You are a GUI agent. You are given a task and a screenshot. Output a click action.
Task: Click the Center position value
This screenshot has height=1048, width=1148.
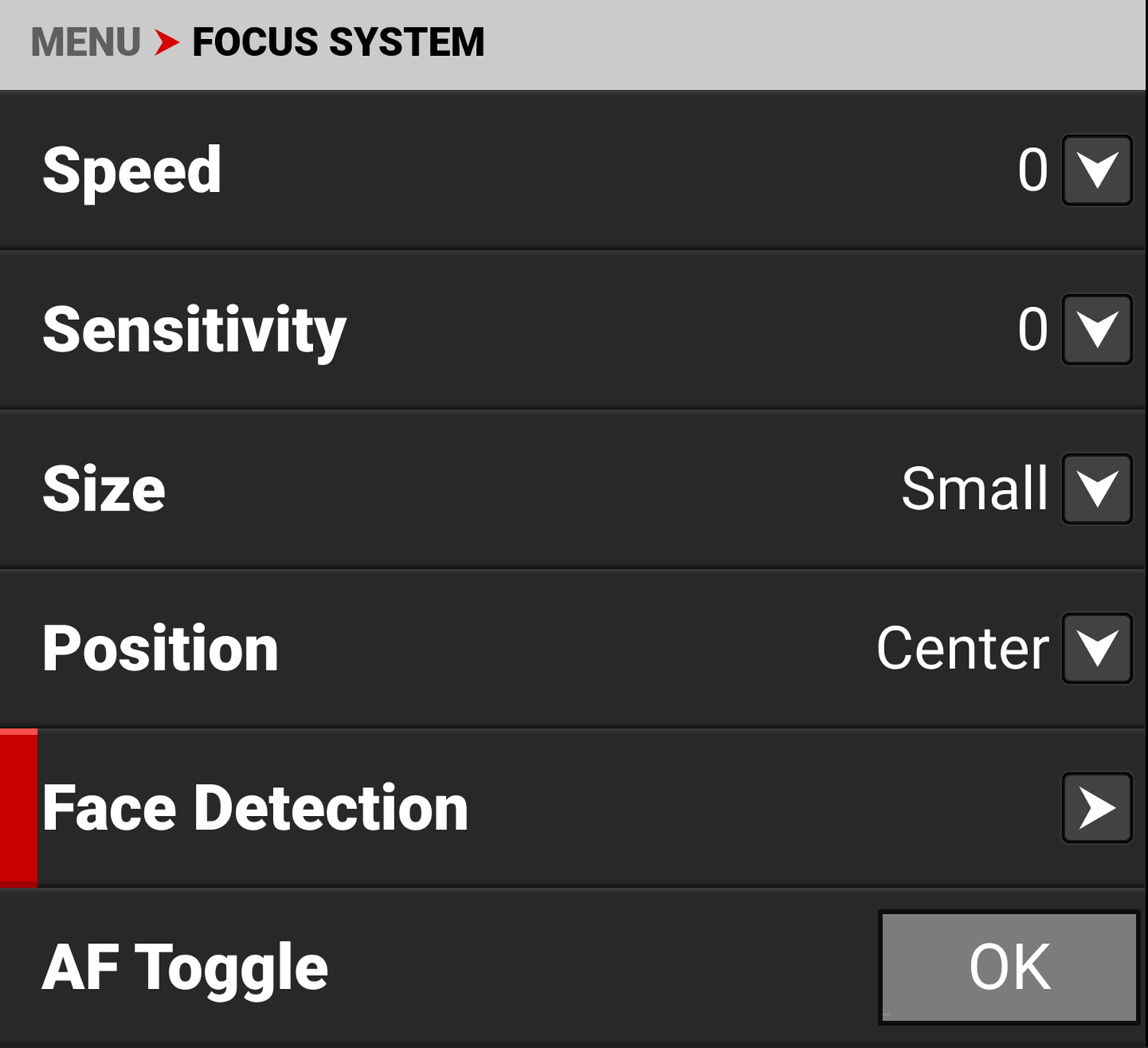click(x=962, y=648)
